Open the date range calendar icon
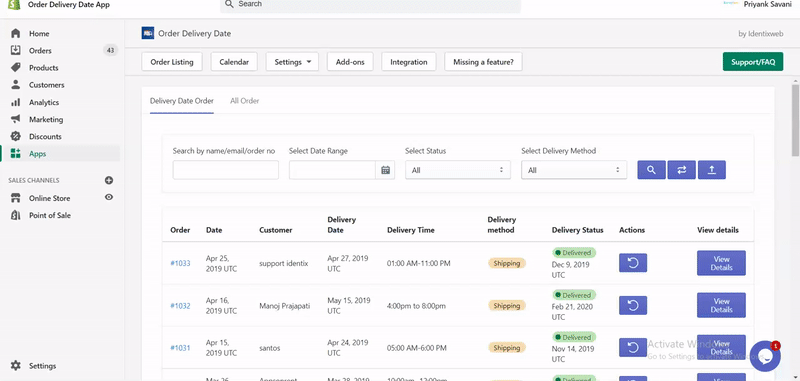The image size is (800, 381). [385, 170]
